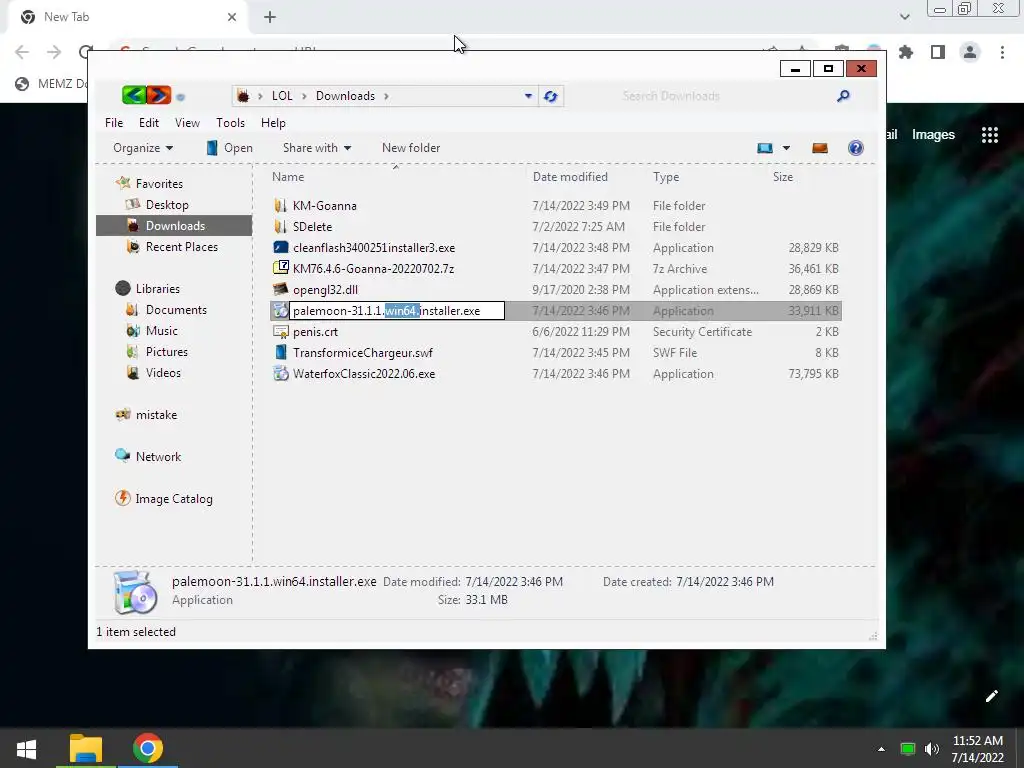Expand the address bar history dropdown

click(x=528, y=96)
